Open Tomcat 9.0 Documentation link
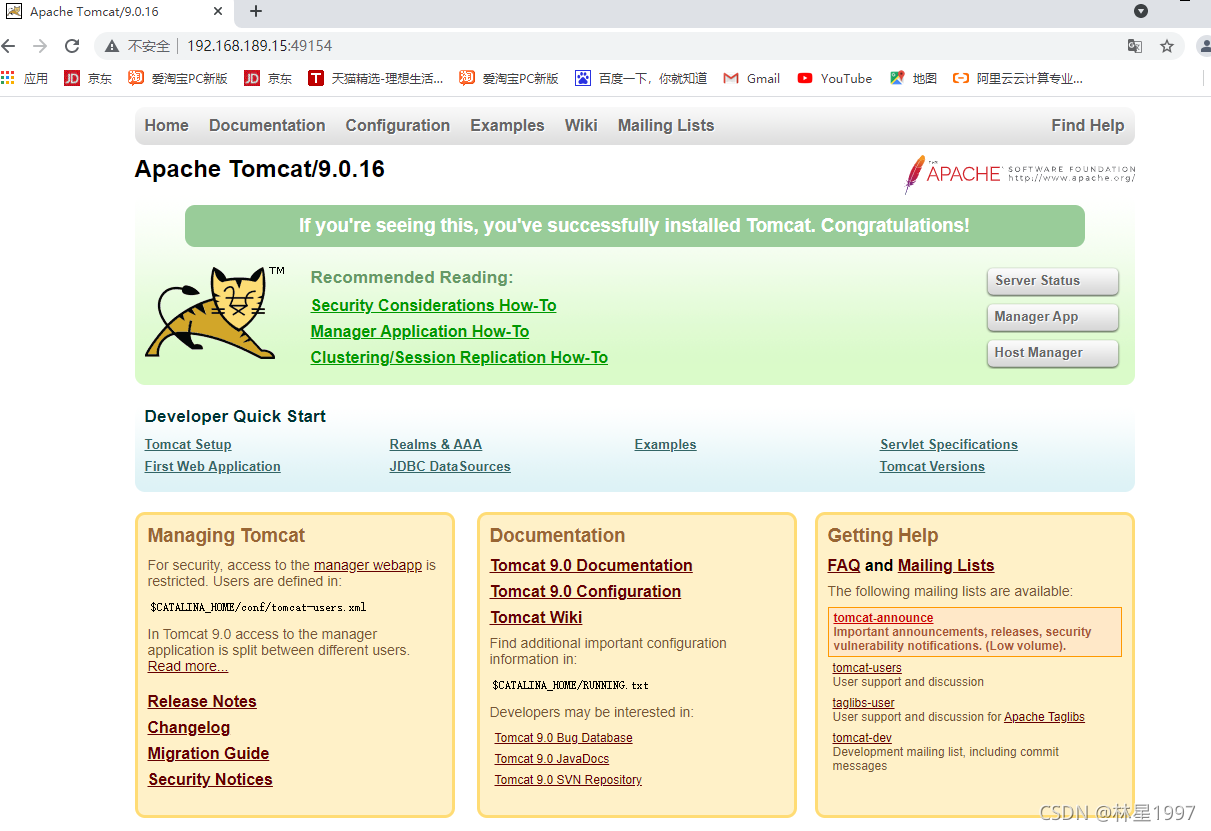Viewport: 1211px width, 831px height. click(x=591, y=565)
